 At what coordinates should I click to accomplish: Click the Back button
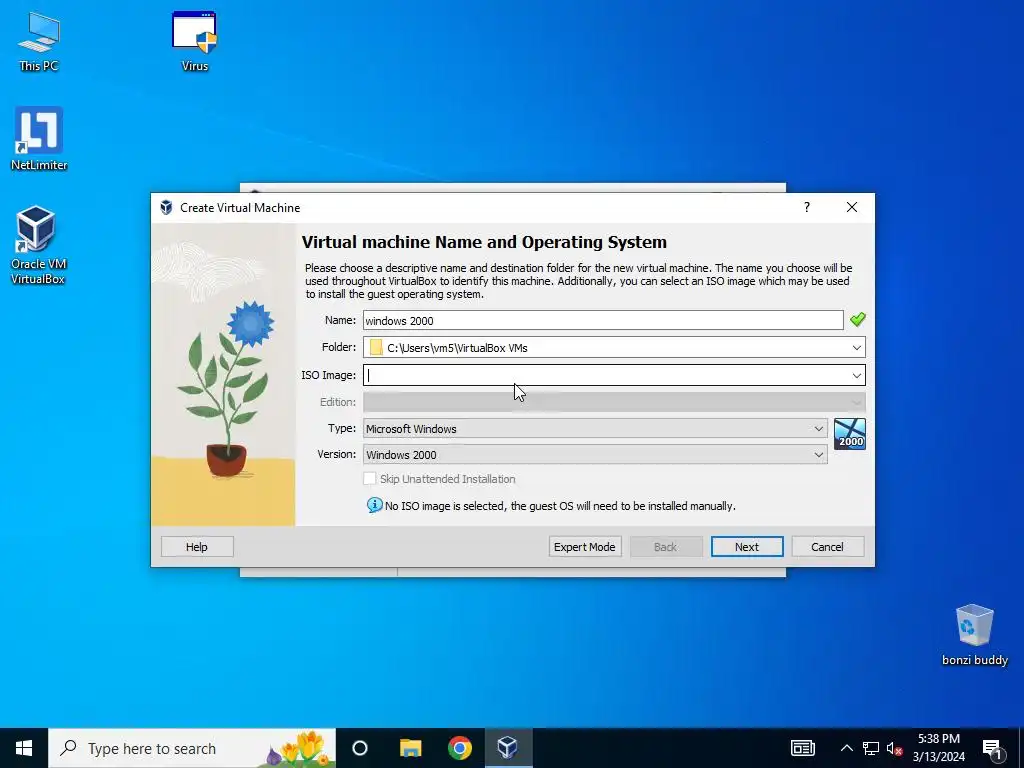[x=665, y=547]
